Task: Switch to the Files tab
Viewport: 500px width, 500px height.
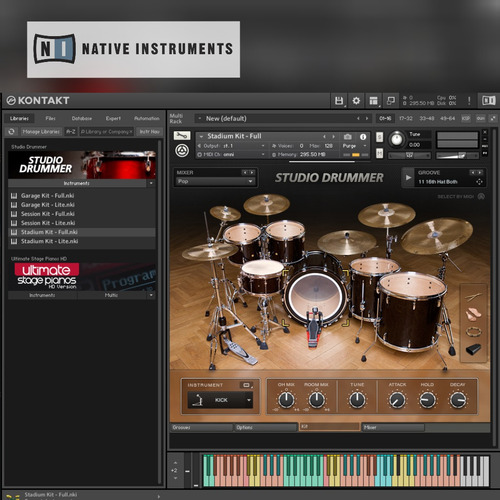Action: [50, 118]
